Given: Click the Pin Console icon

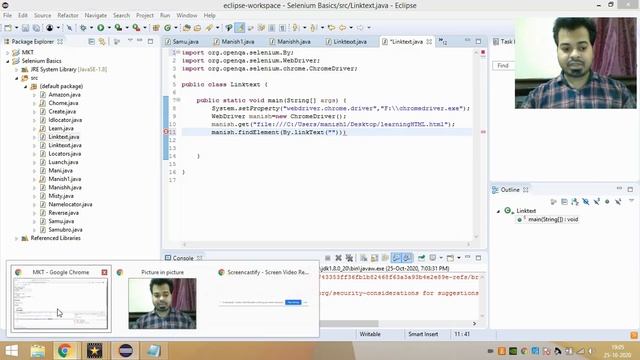Looking at the screenshot, I should click(421, 258).
